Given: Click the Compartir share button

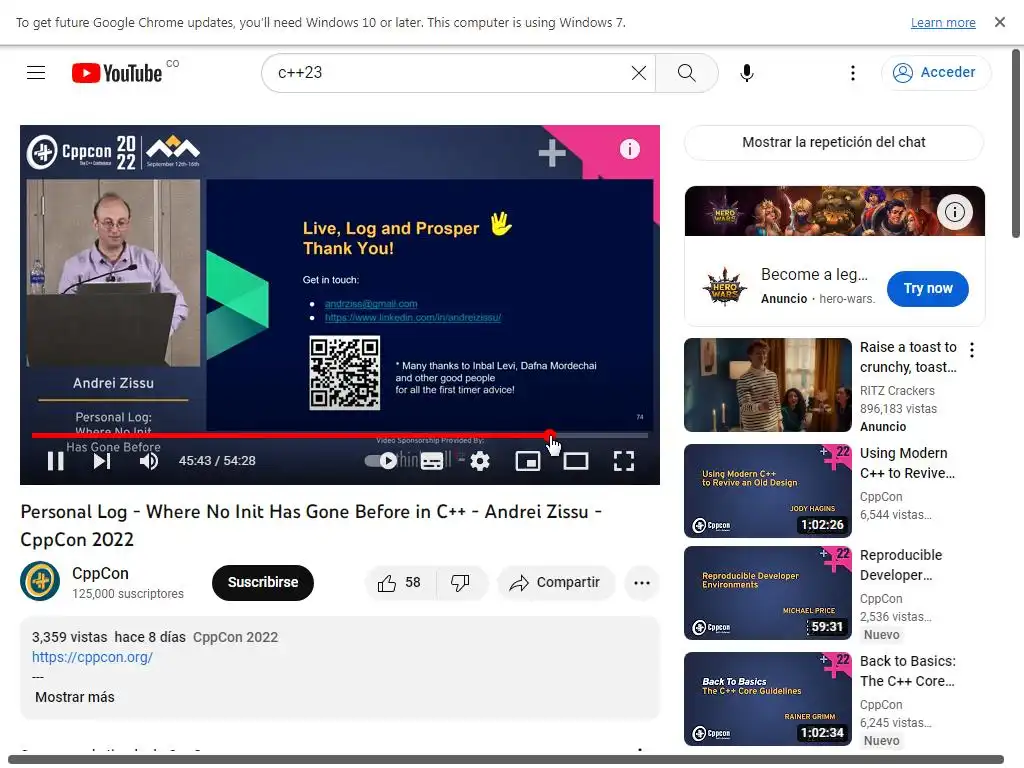Looking at the screenshot, I should (x=556, y=583).
